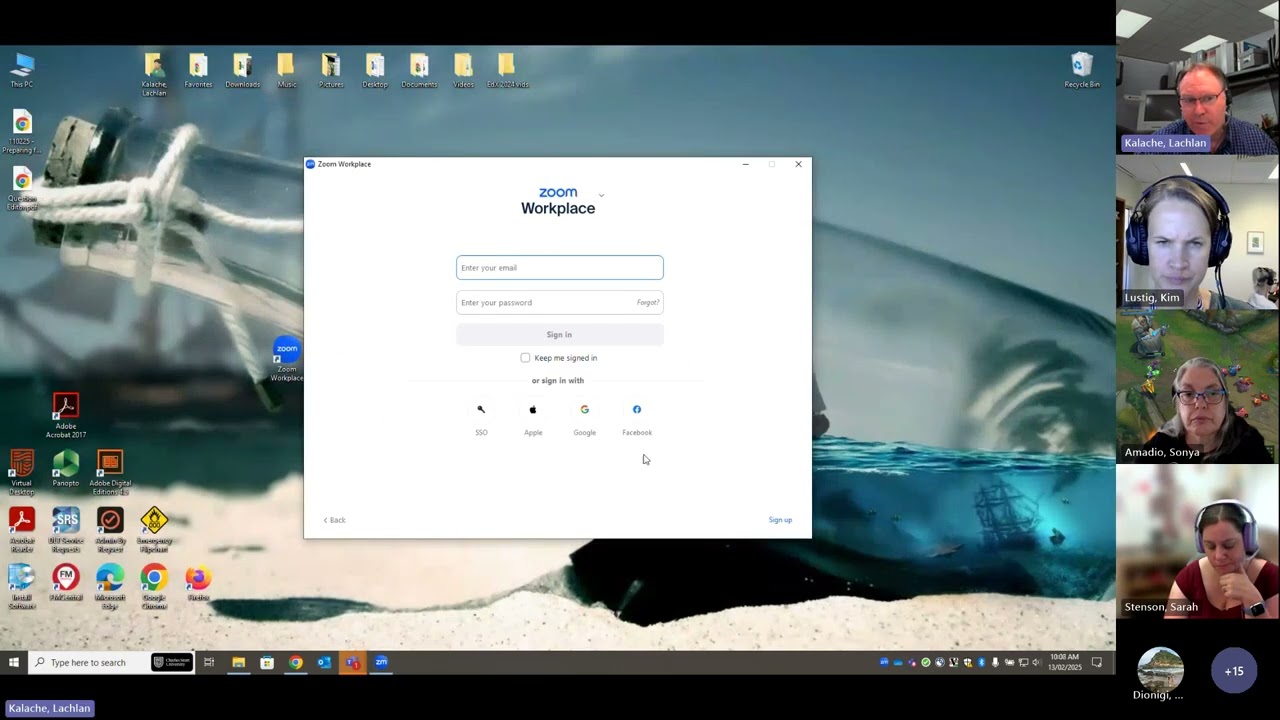Open Adobe Acrobat 2017 shortcut
The width and height of the screenshot is (1280, 720).
66,415
